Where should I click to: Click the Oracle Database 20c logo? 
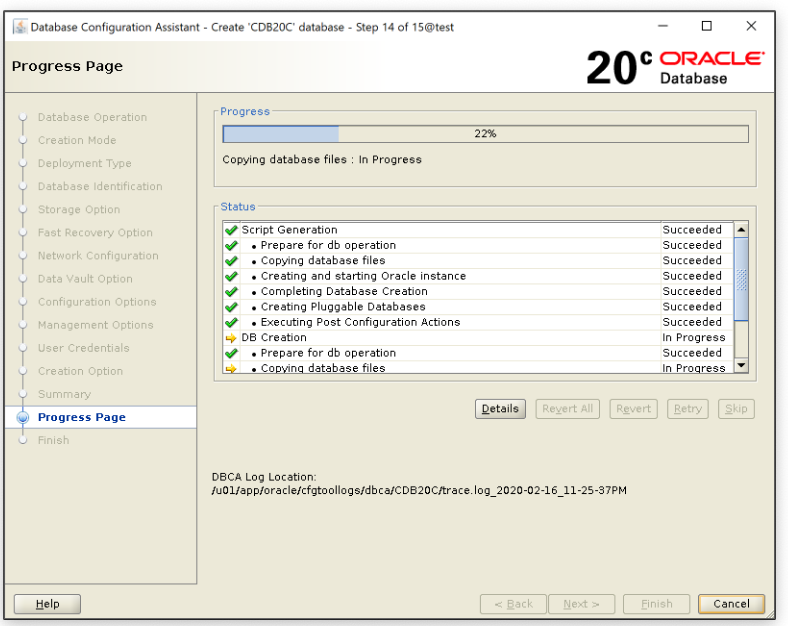pos(674,67)
